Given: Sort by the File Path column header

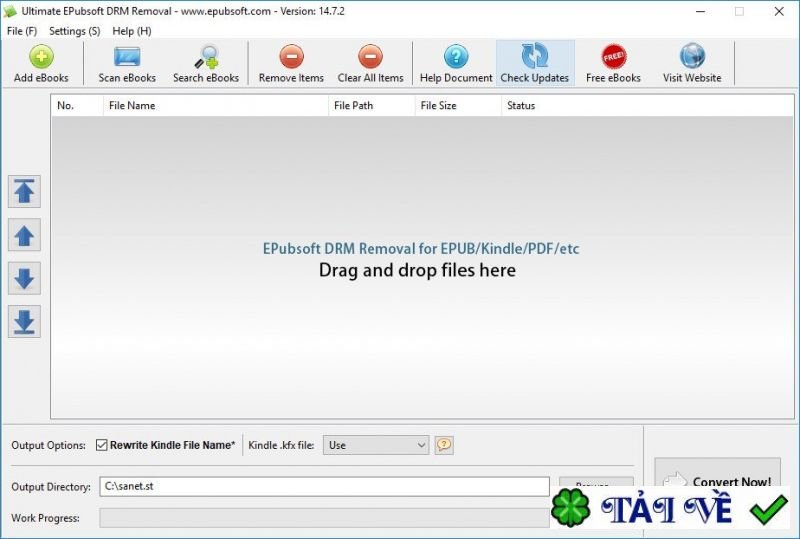Looking at the screenshot, I should [x=371, y=106].
